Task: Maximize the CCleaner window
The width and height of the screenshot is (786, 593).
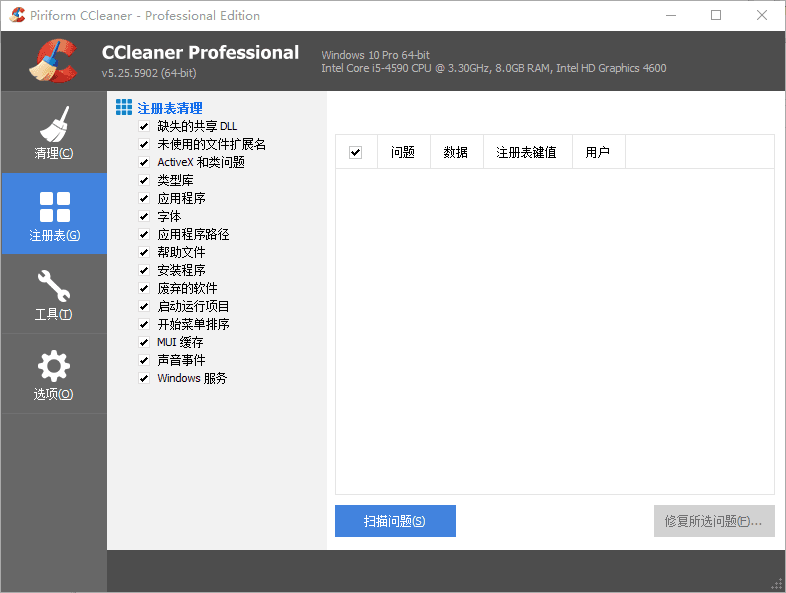Action: click(x=716, y=15)
